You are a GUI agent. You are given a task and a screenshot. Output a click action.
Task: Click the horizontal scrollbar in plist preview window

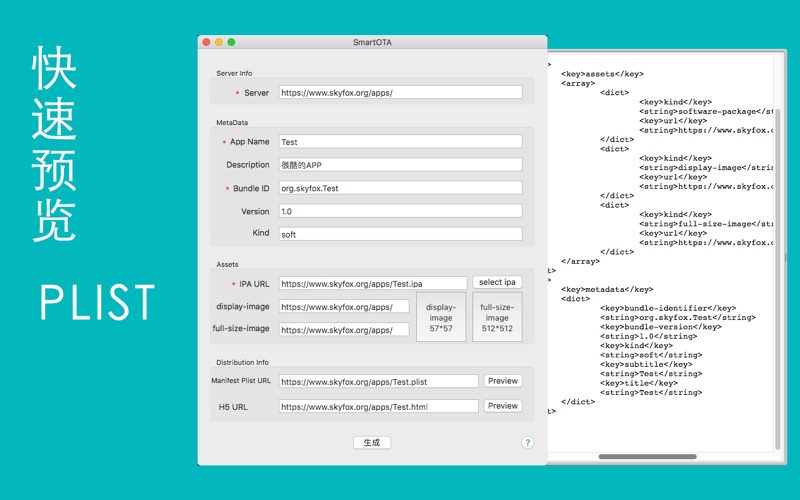[x=647, y=457]
